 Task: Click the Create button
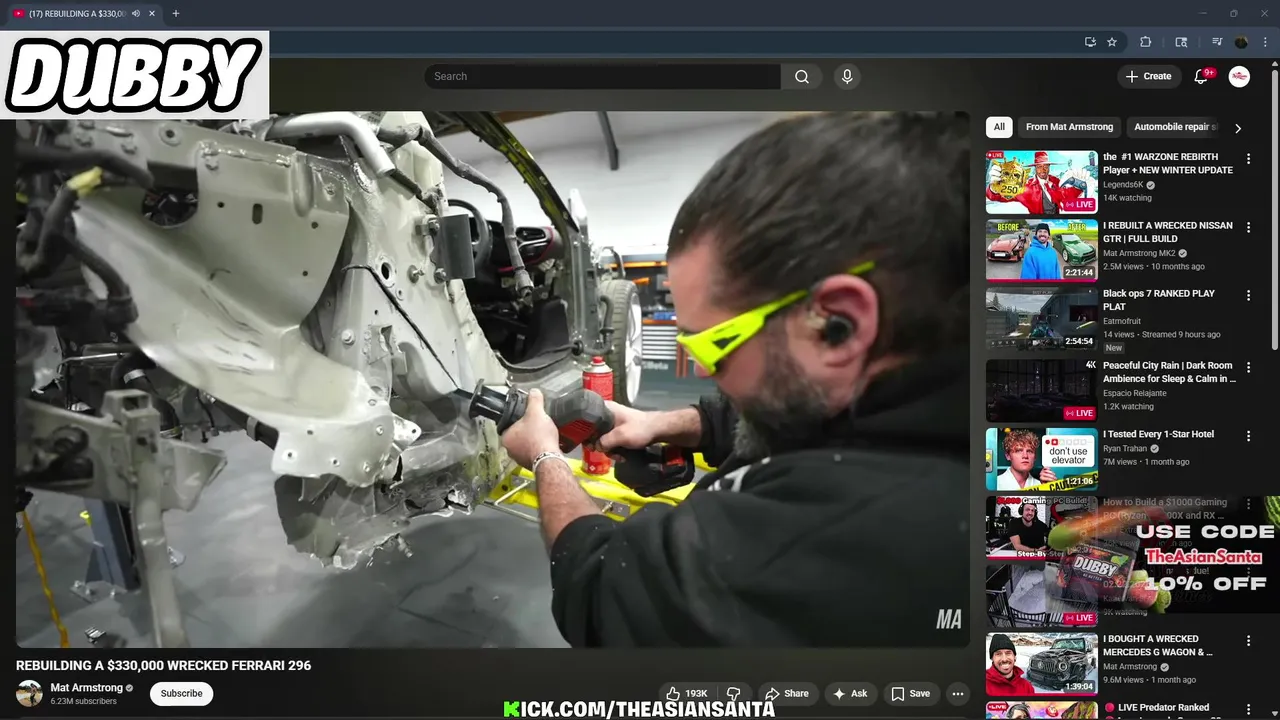point(1148,76)
